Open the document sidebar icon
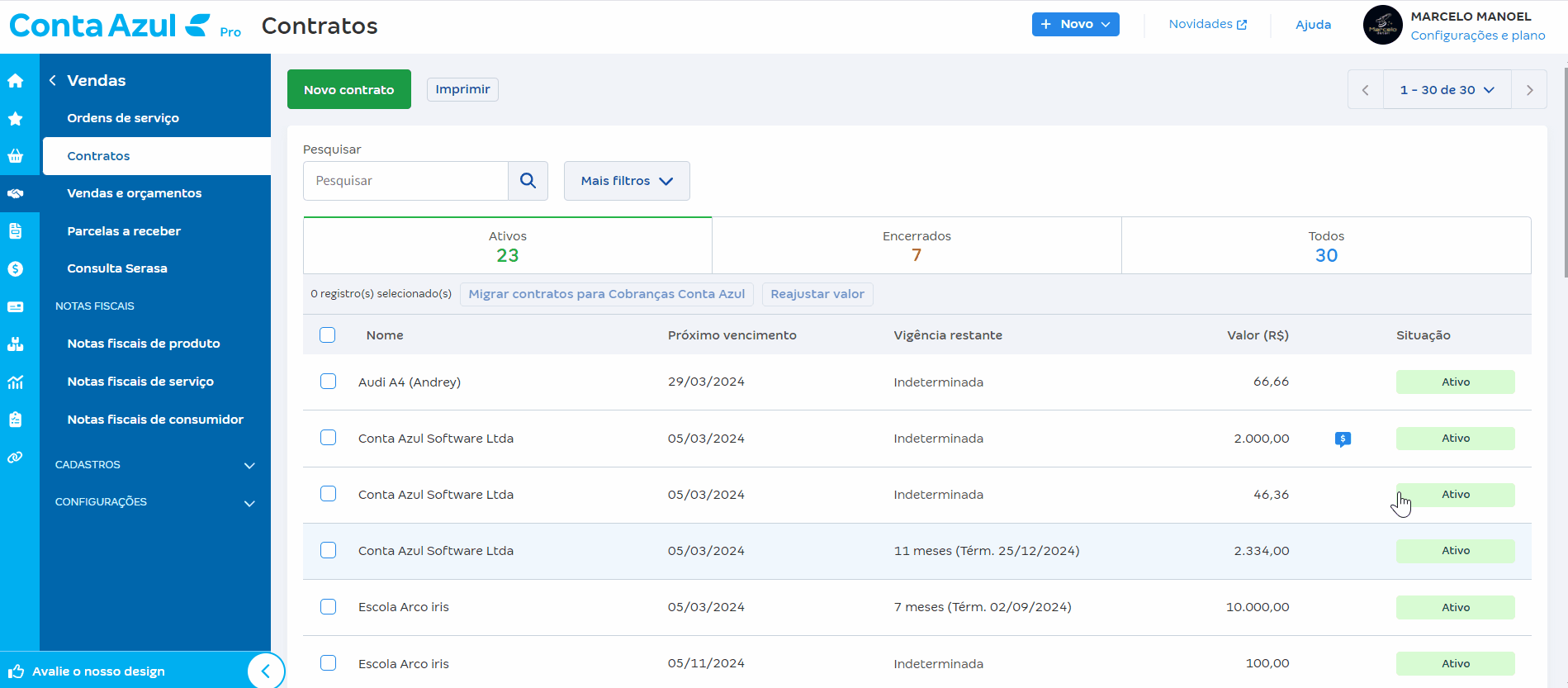This screenshot has height=688, width=1568. [15, 231]
